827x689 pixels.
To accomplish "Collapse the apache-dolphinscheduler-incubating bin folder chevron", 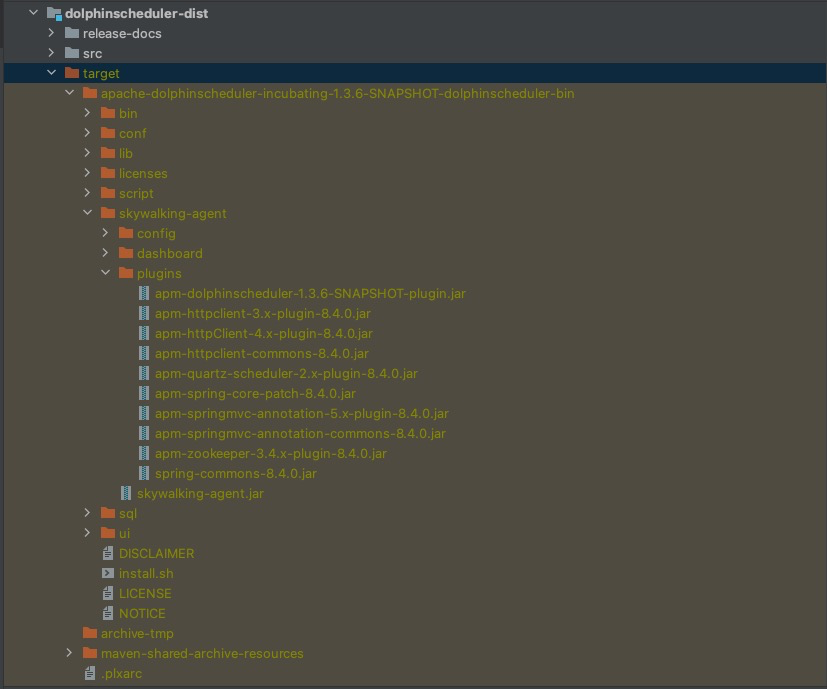I will [69, 93].
